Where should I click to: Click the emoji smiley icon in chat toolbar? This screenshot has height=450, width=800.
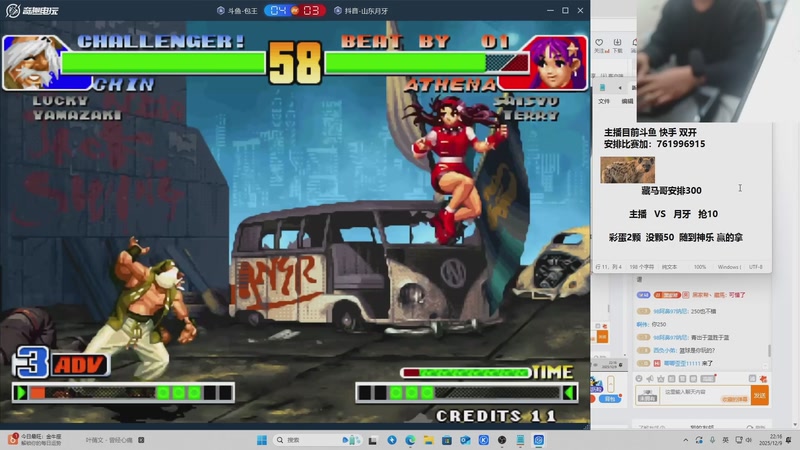[x=639, y=379]
